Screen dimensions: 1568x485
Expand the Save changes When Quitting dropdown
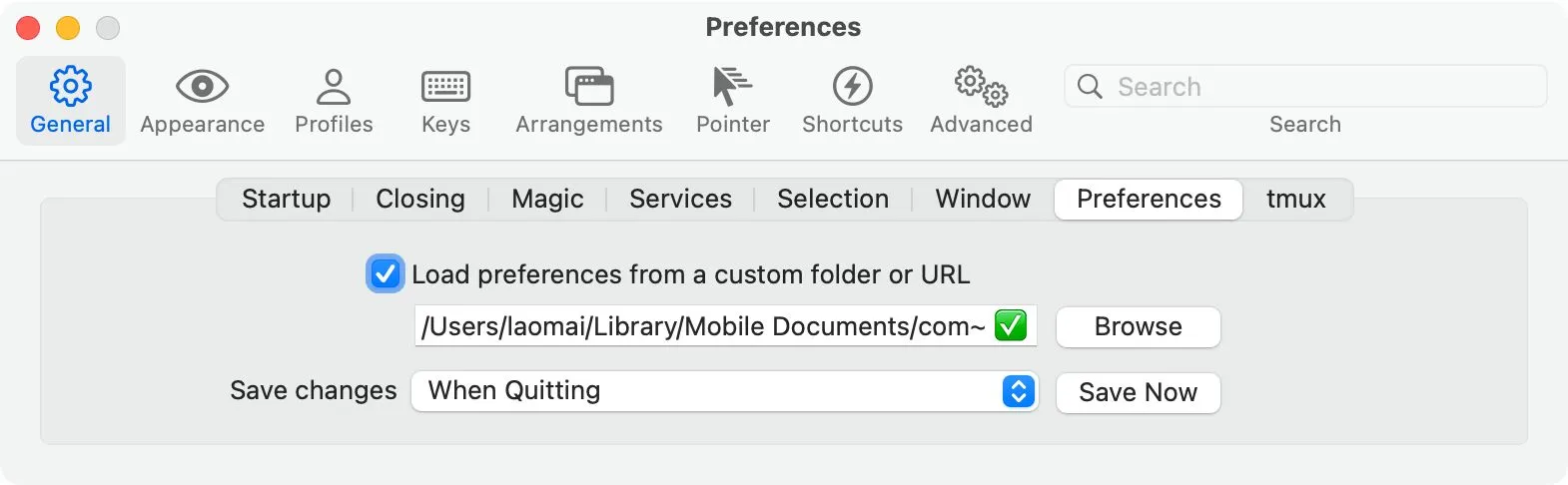[x=725, y=391]
